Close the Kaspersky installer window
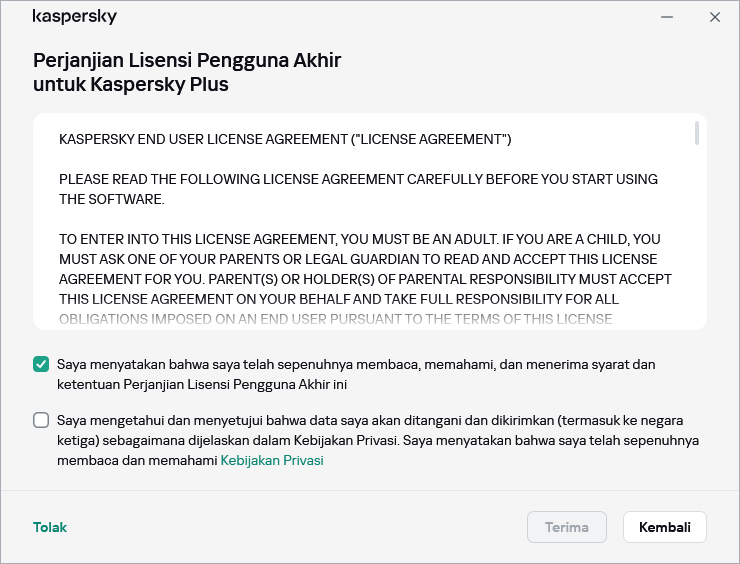This screenshot has width=740, height=564. tap(714, 17)
